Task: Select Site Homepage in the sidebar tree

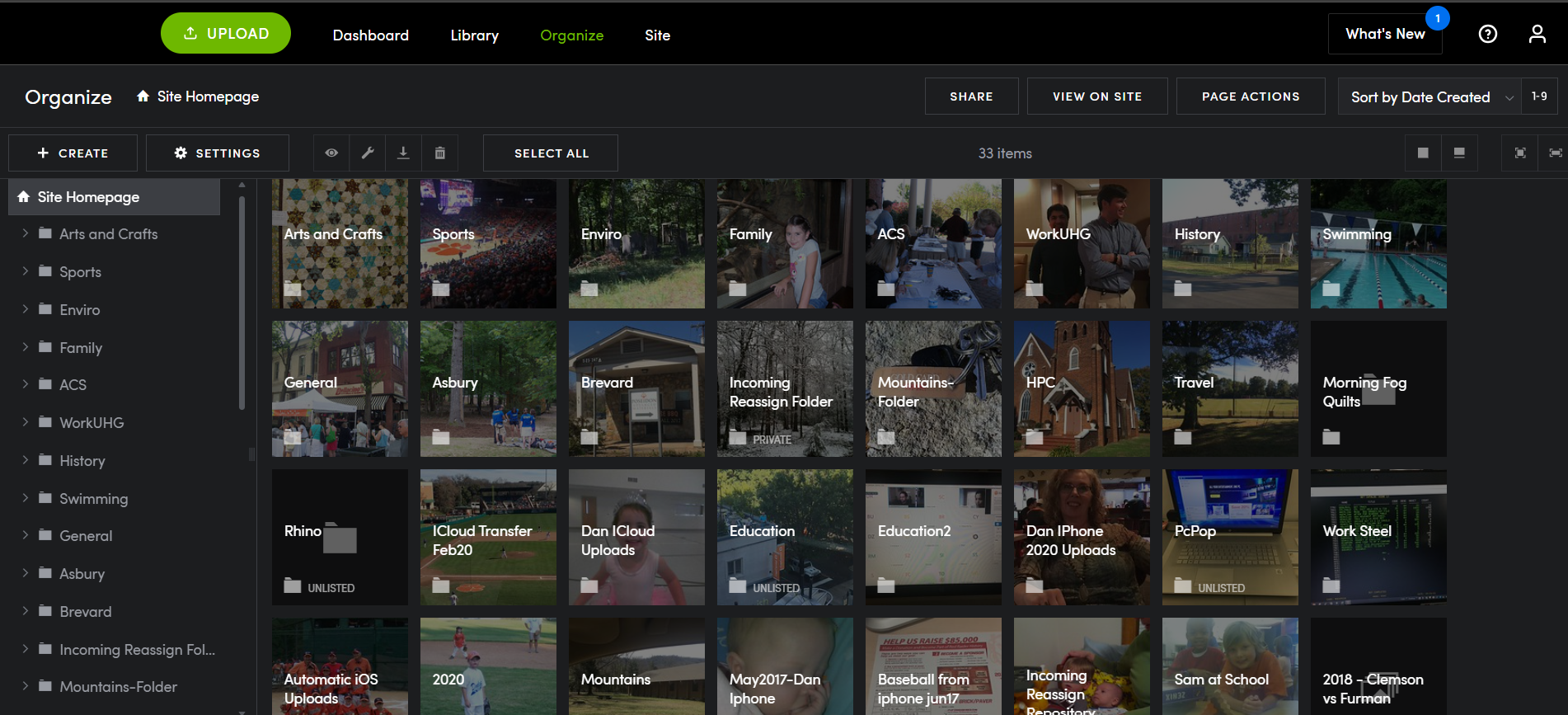Action: (115, 197)
